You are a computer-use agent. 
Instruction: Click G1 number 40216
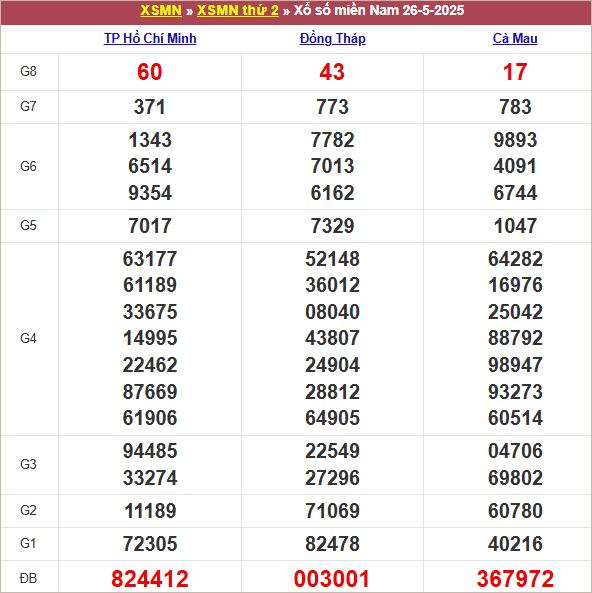[x=515, y=544]
